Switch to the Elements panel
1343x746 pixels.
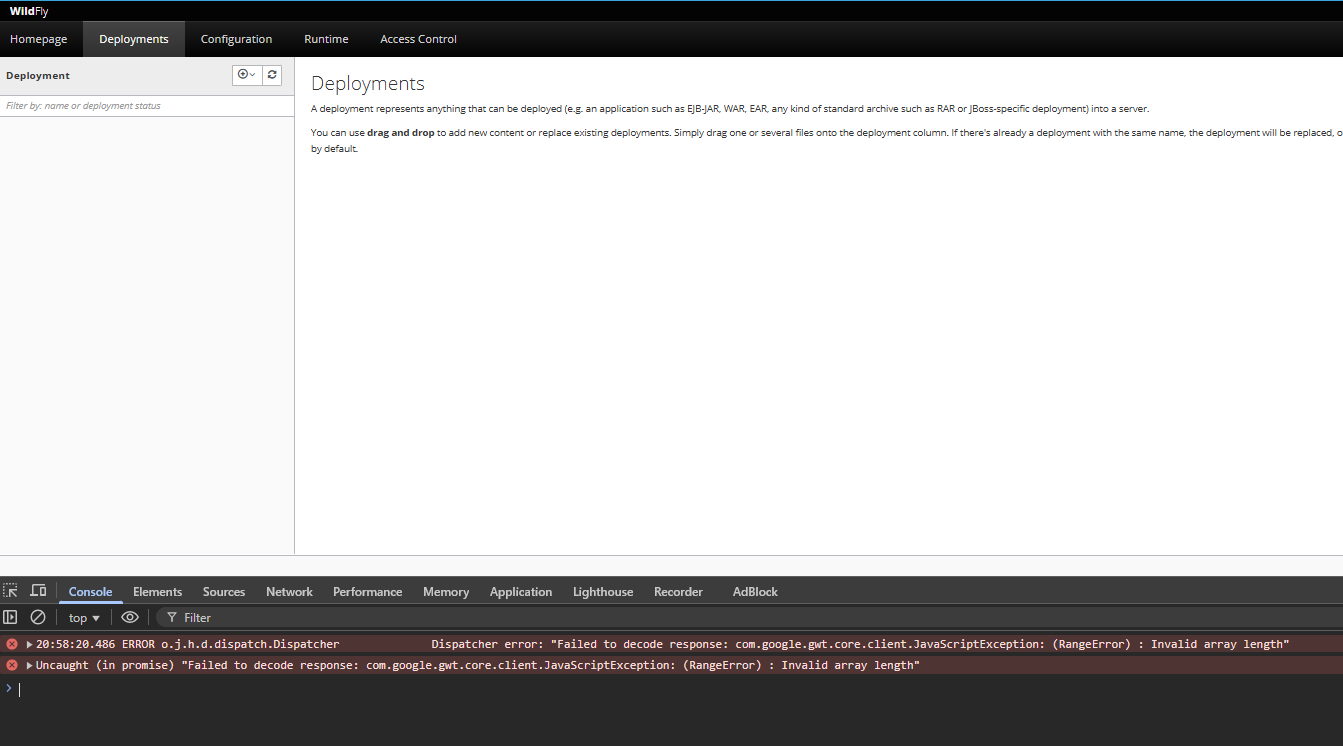pos(158,592)
